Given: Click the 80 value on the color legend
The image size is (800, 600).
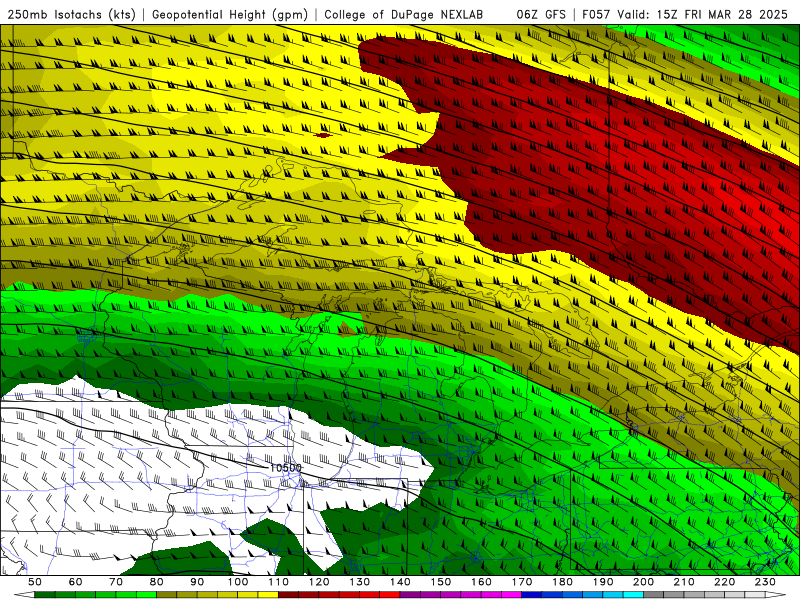Looking at the screenshot, I should (157, 582).
